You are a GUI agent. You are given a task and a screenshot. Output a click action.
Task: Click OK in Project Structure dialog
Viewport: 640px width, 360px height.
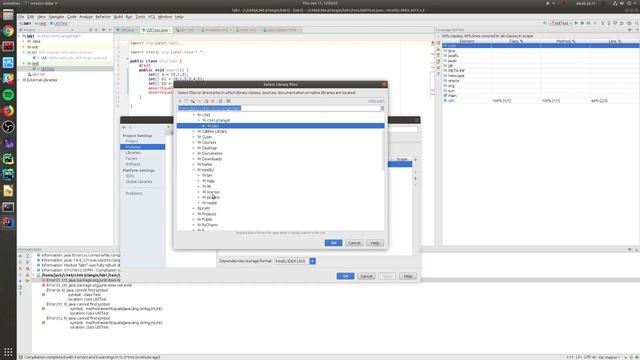345,276
